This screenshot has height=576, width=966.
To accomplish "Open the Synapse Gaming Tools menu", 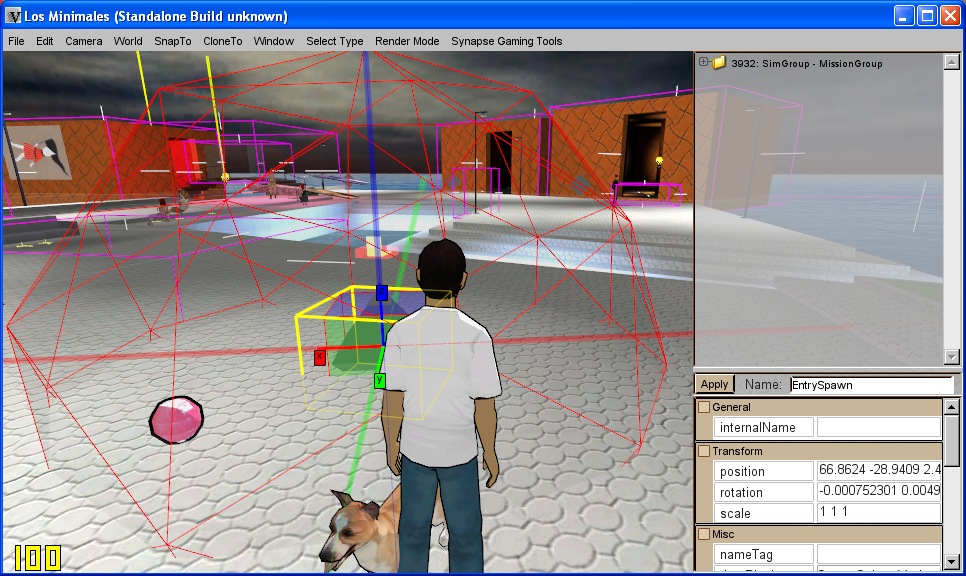I will (506, 41).
